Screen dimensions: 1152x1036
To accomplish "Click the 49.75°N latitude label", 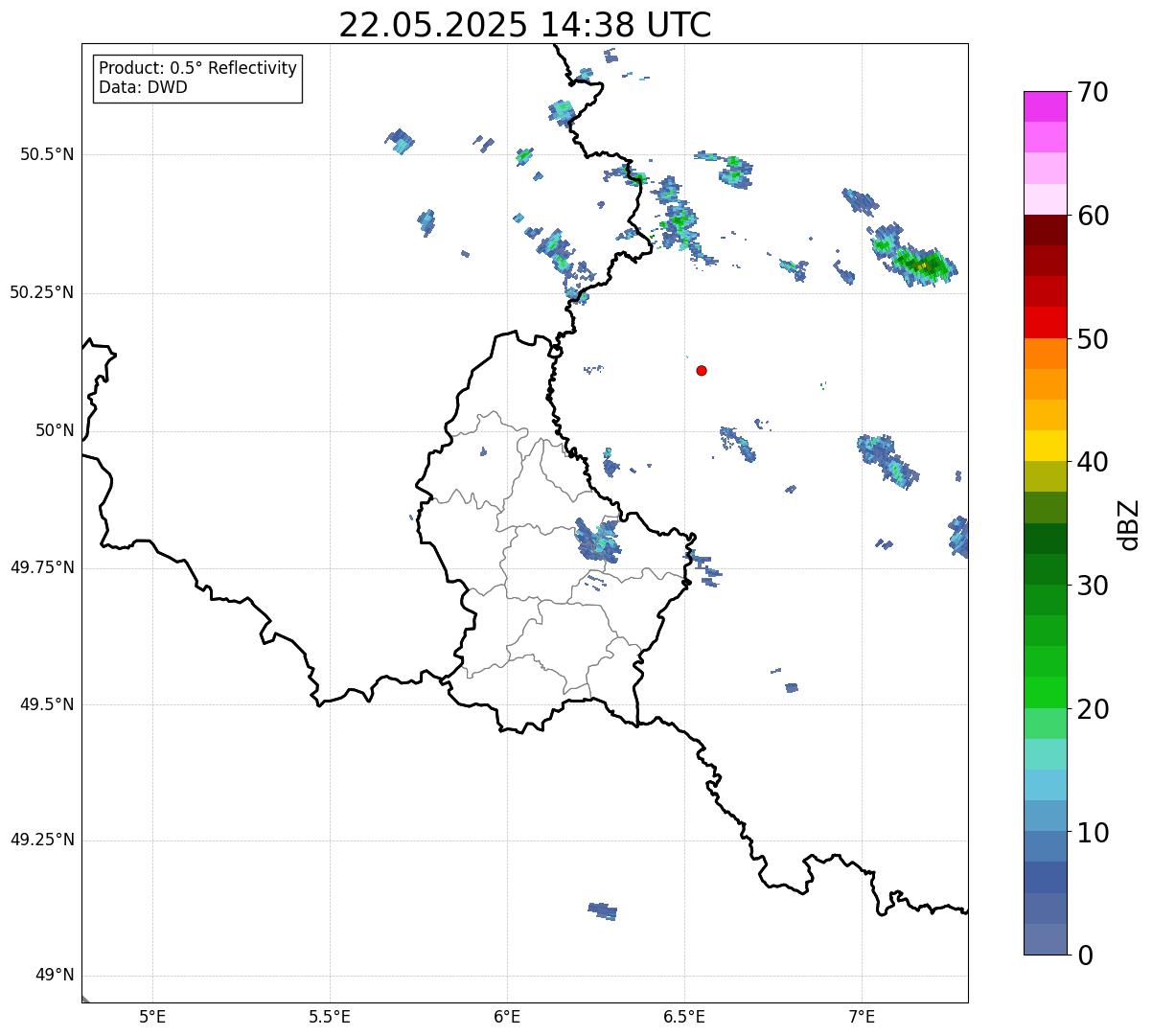I will (x=42, y=567).
